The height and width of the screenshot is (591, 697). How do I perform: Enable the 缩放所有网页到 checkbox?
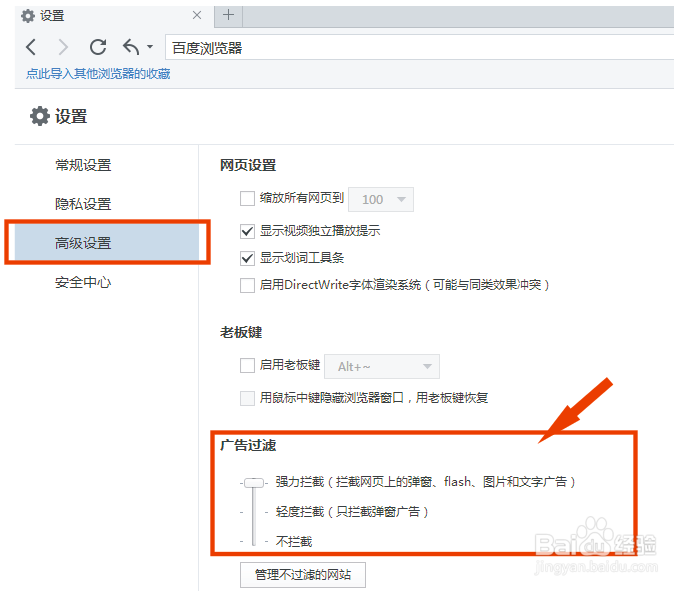coord(247,198)
